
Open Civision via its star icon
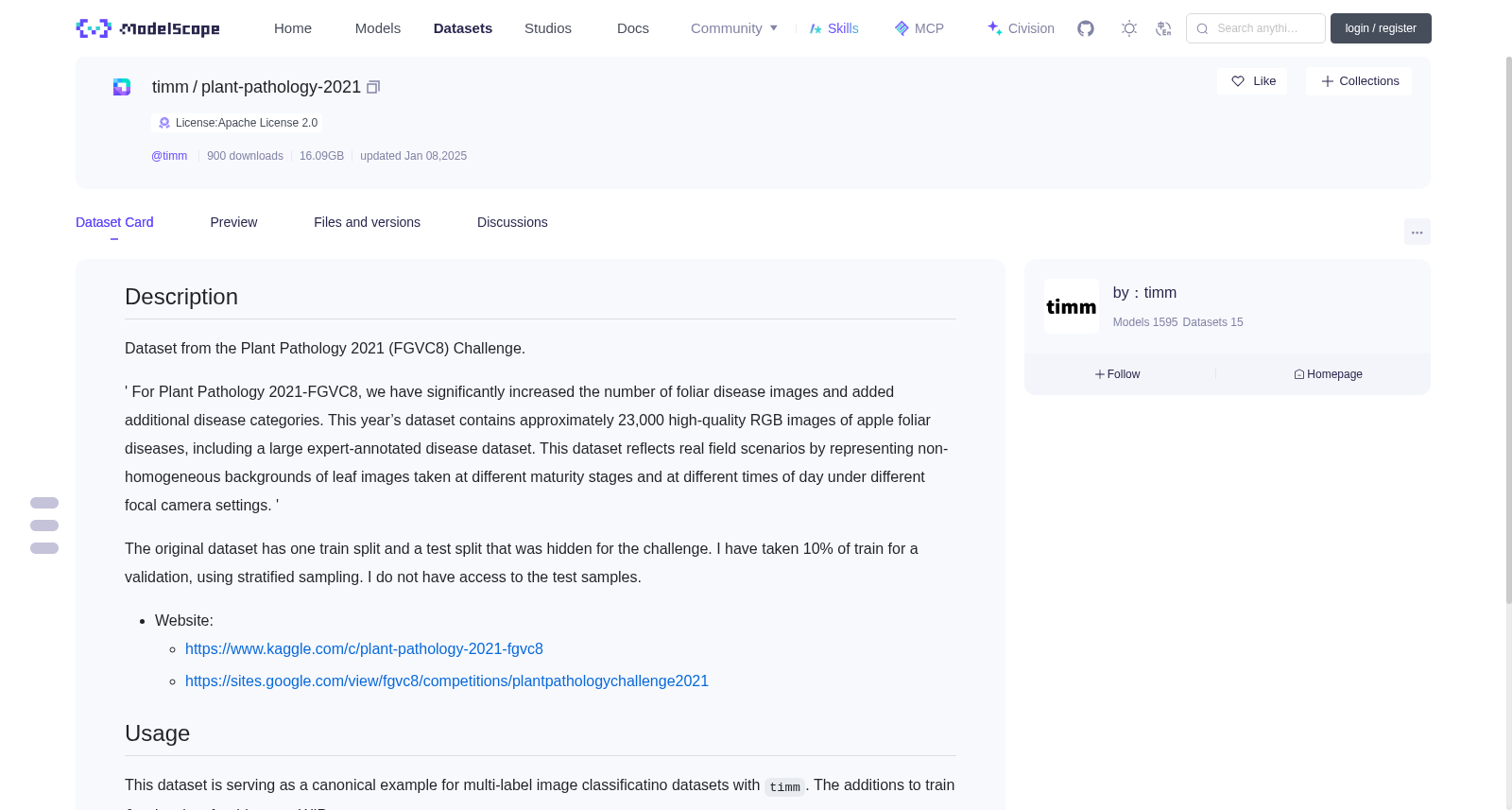[x=994, y=28]
